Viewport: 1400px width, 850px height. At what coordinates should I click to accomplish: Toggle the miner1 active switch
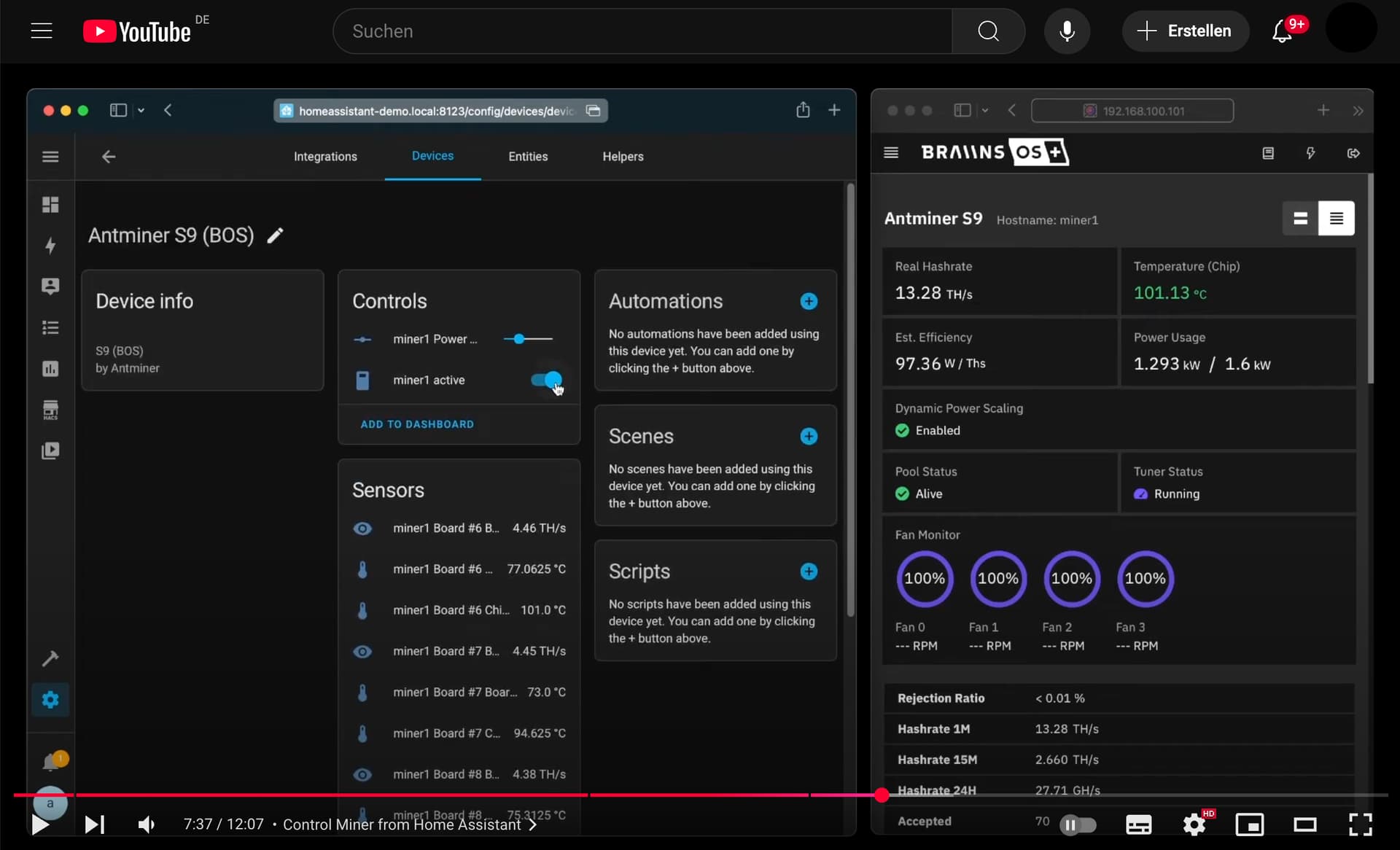click(x=546, y=380)
